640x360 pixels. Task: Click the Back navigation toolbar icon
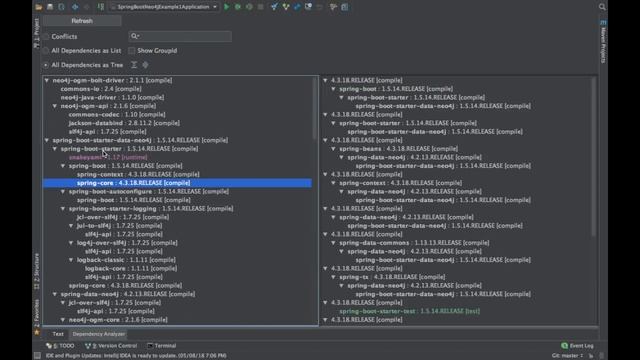coord(75,7)
